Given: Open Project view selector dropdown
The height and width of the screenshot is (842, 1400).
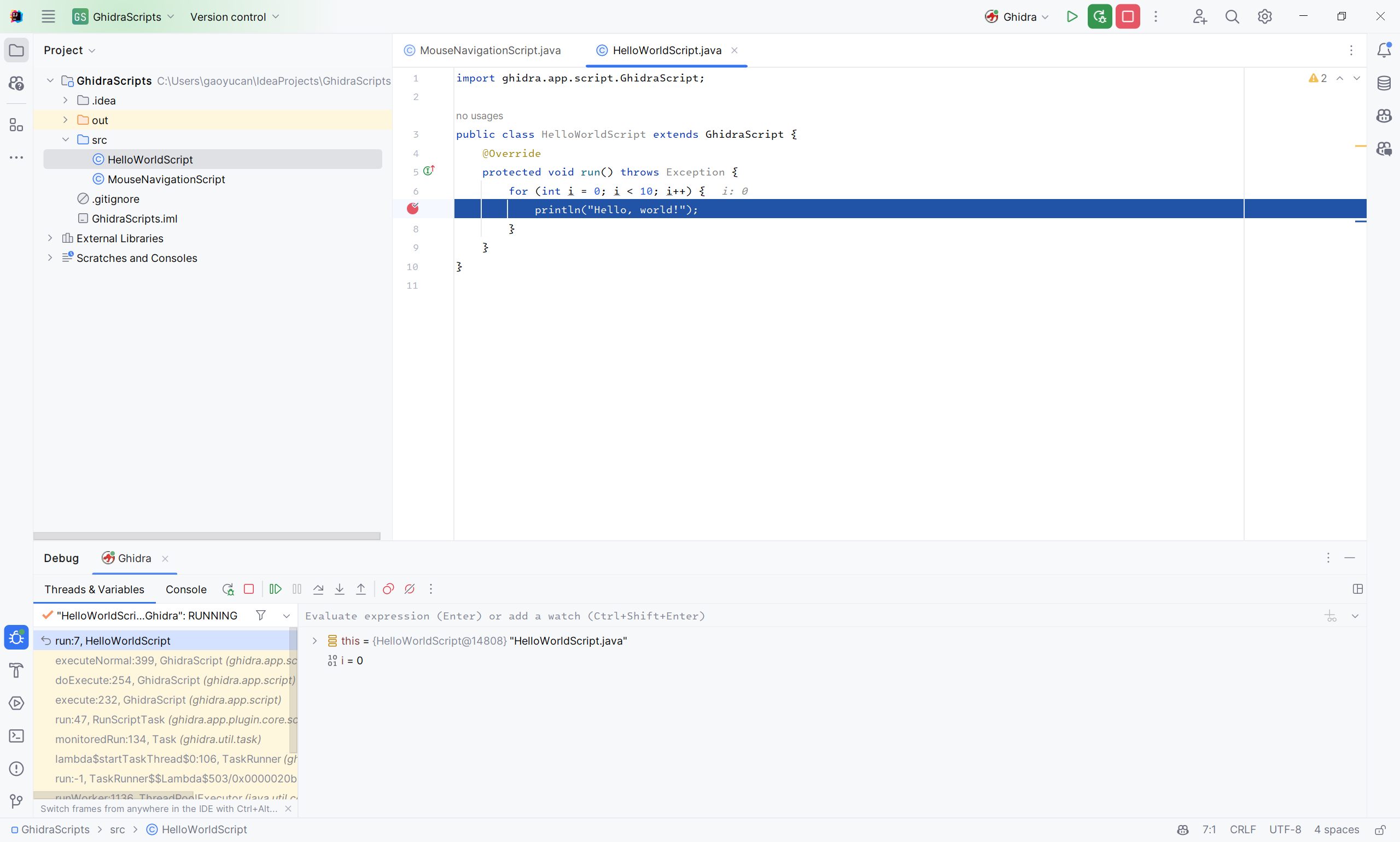Looking at the screenshot, I should point(69,50).
